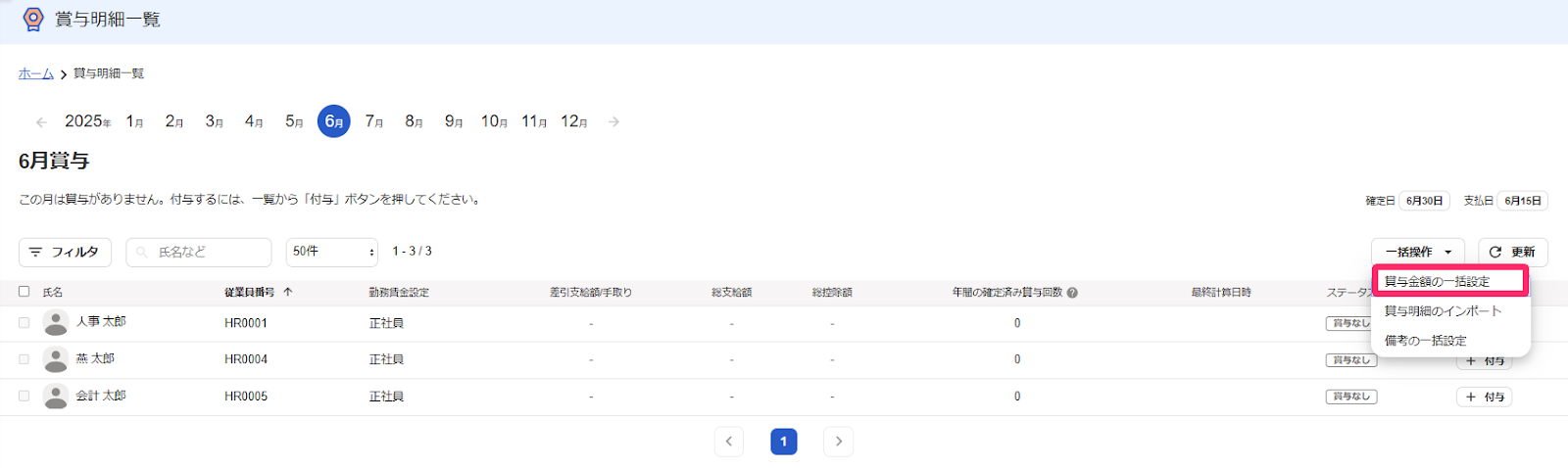The width and height of the screenshot is (1568, 468).
Task: Click the name 燕 太郎
Action: [95, 358]
